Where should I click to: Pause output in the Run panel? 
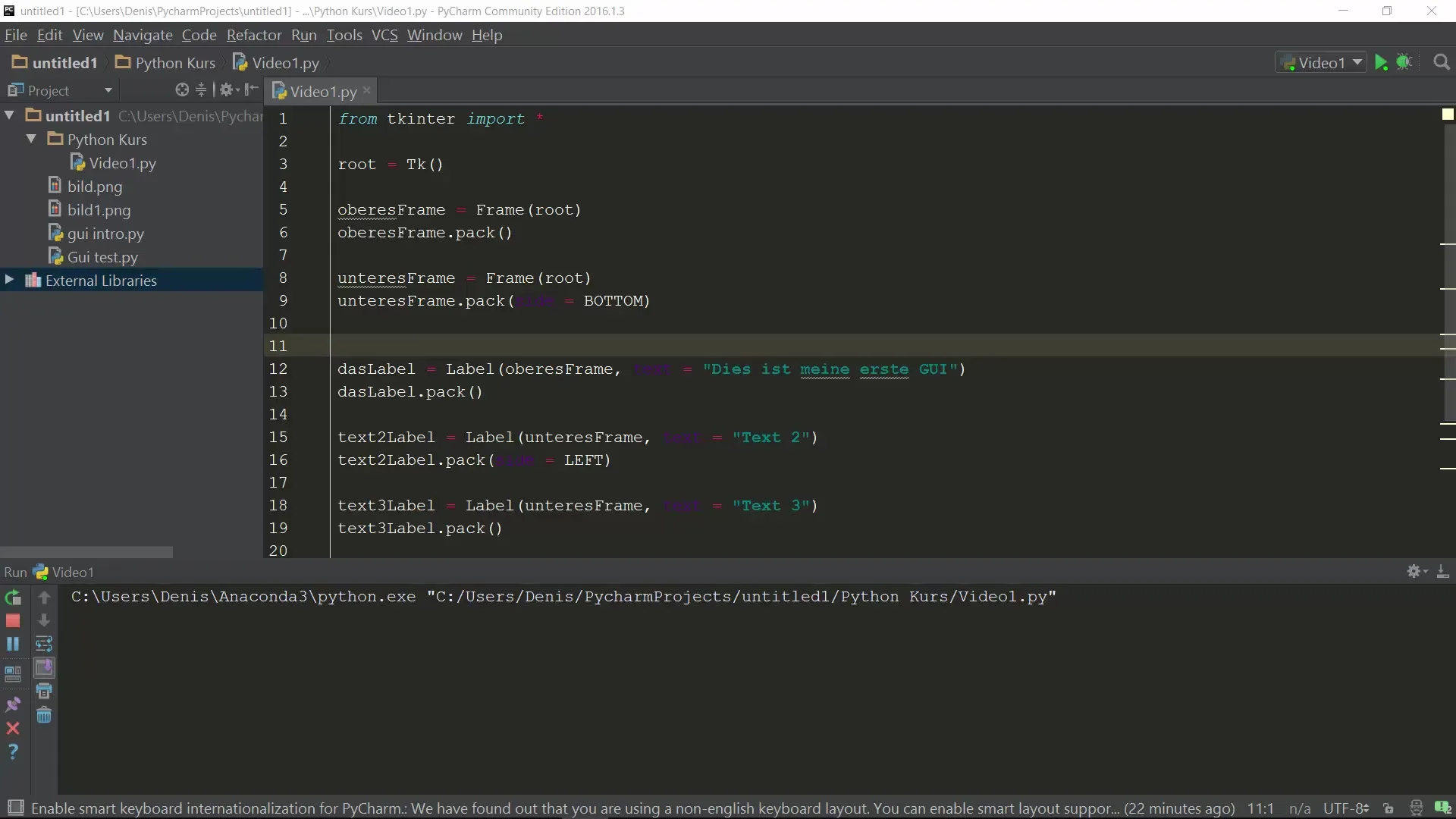13,645
